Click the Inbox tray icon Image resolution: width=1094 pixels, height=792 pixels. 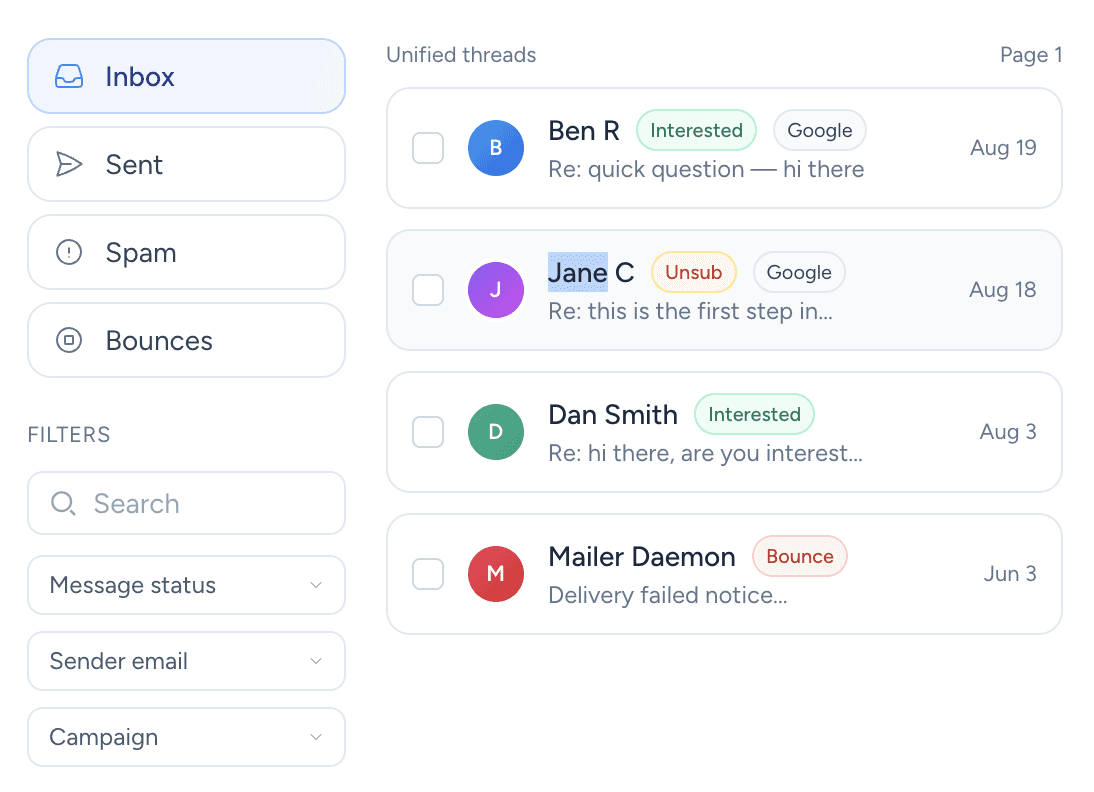click(68, 76)
